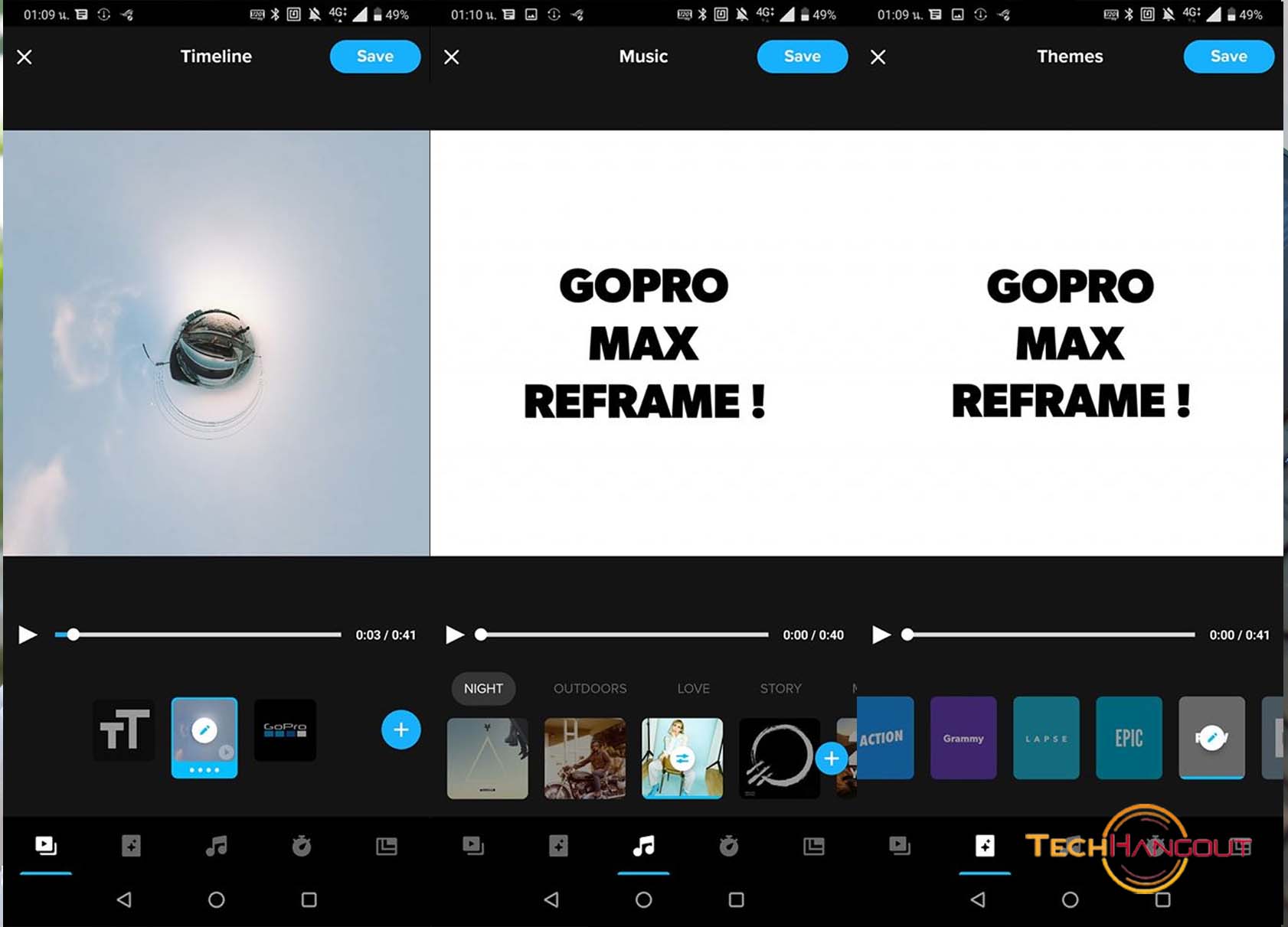The image size is (1288, 927).
Task: Select the STORY music category
Action: (780, 688)
